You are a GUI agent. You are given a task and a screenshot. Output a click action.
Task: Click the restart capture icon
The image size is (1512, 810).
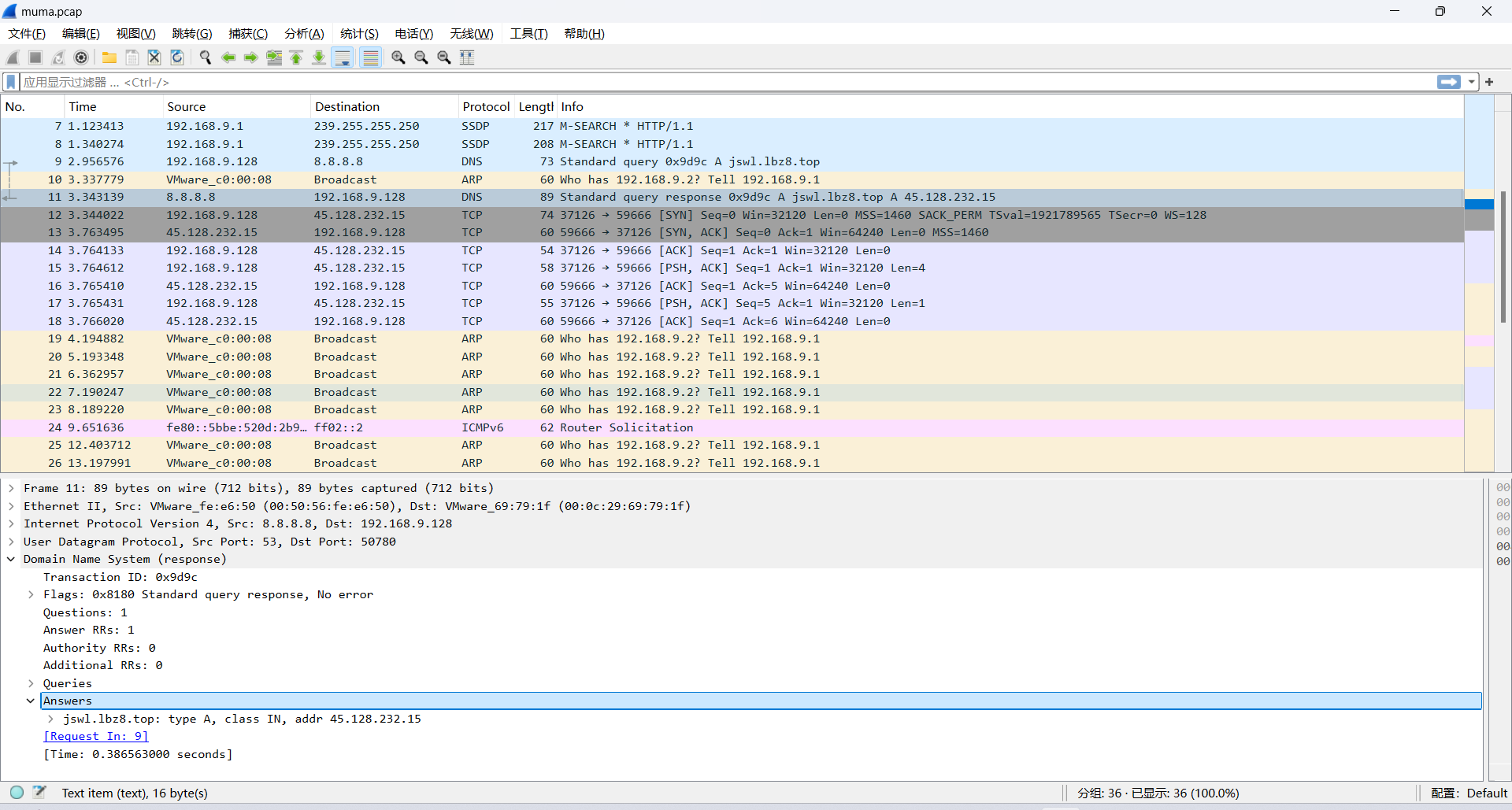click(58, 57)
